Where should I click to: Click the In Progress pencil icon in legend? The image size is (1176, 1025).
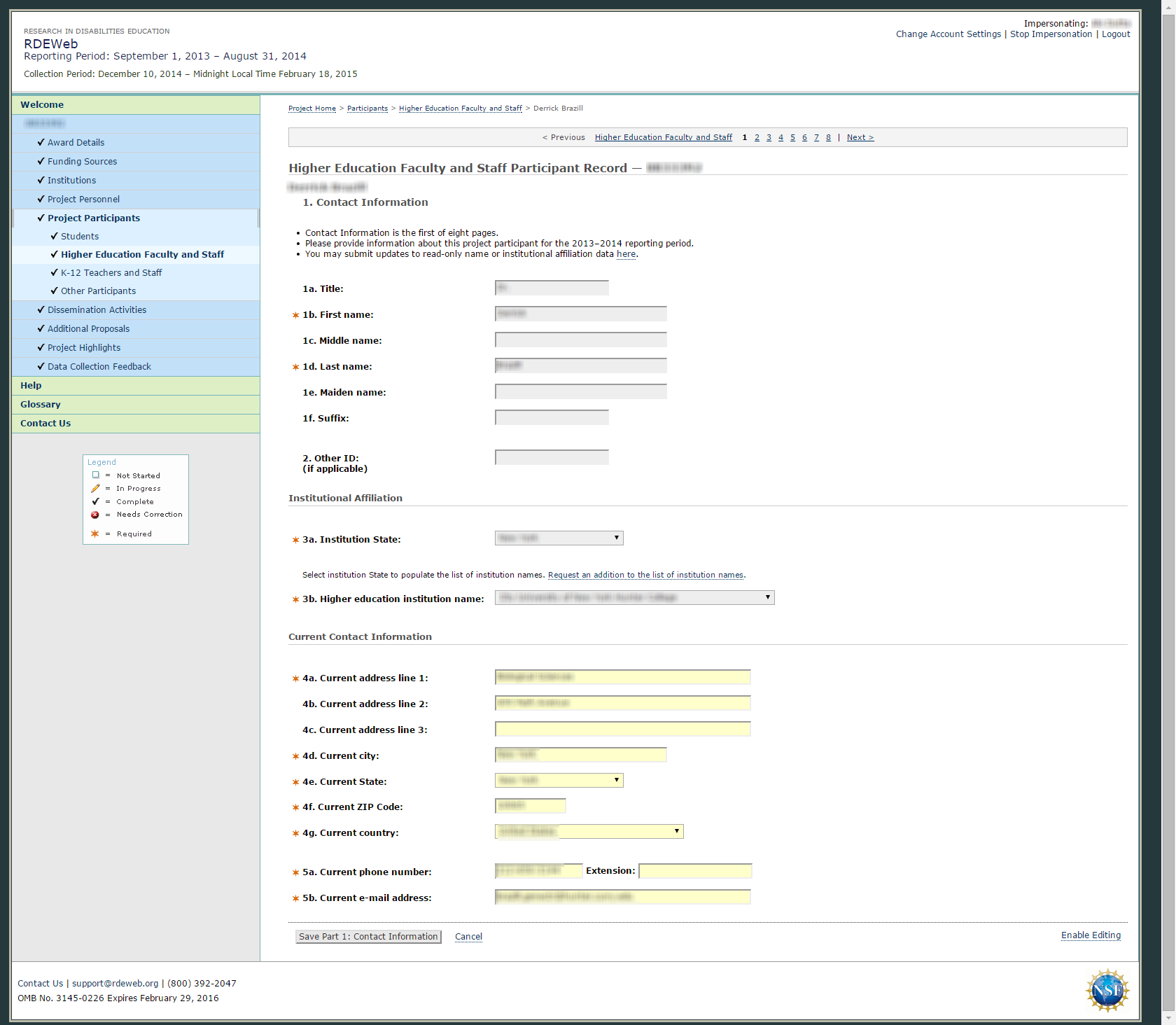[95, 489]
